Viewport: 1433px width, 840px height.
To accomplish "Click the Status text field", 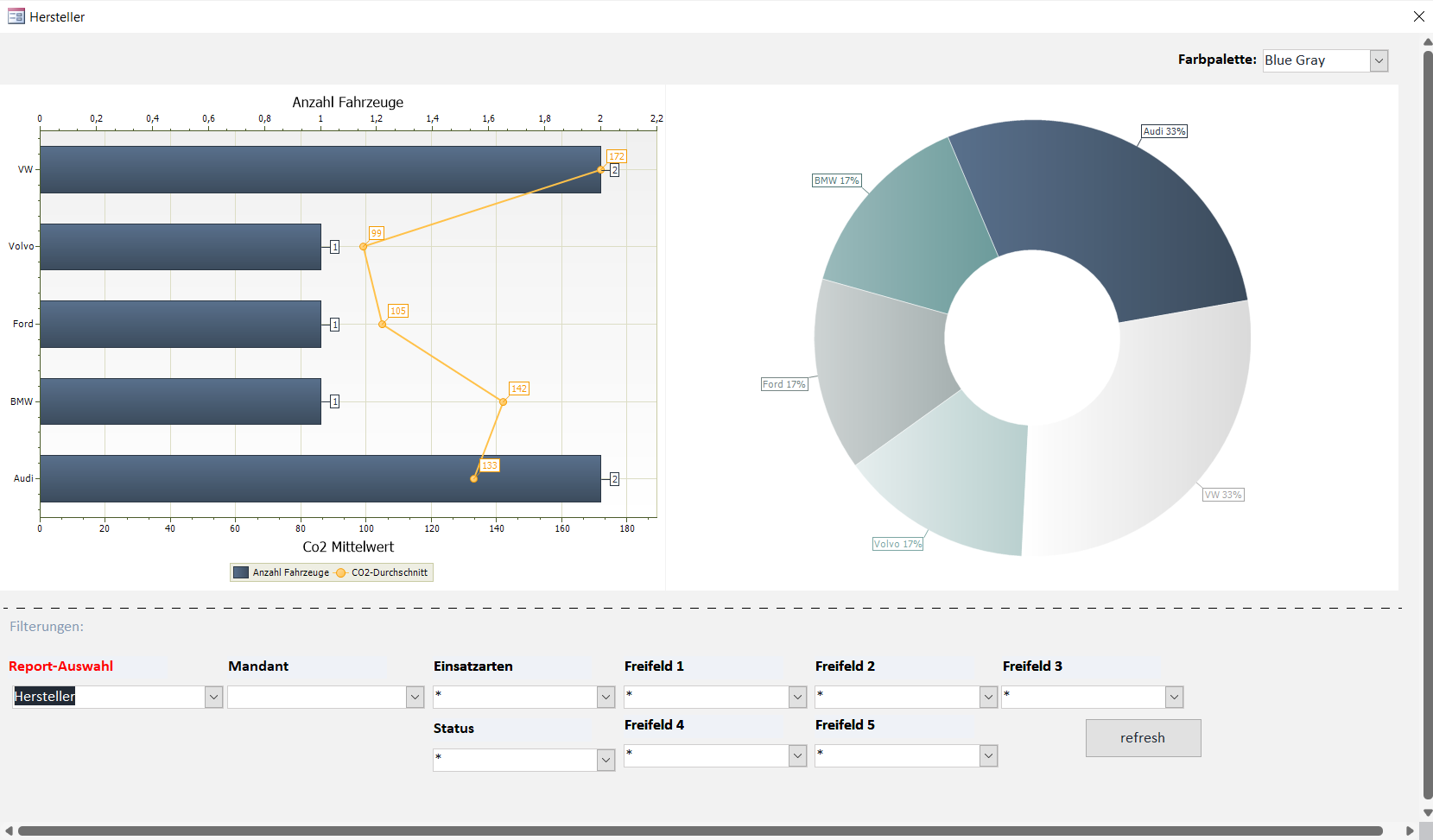I will pos(515,760).
